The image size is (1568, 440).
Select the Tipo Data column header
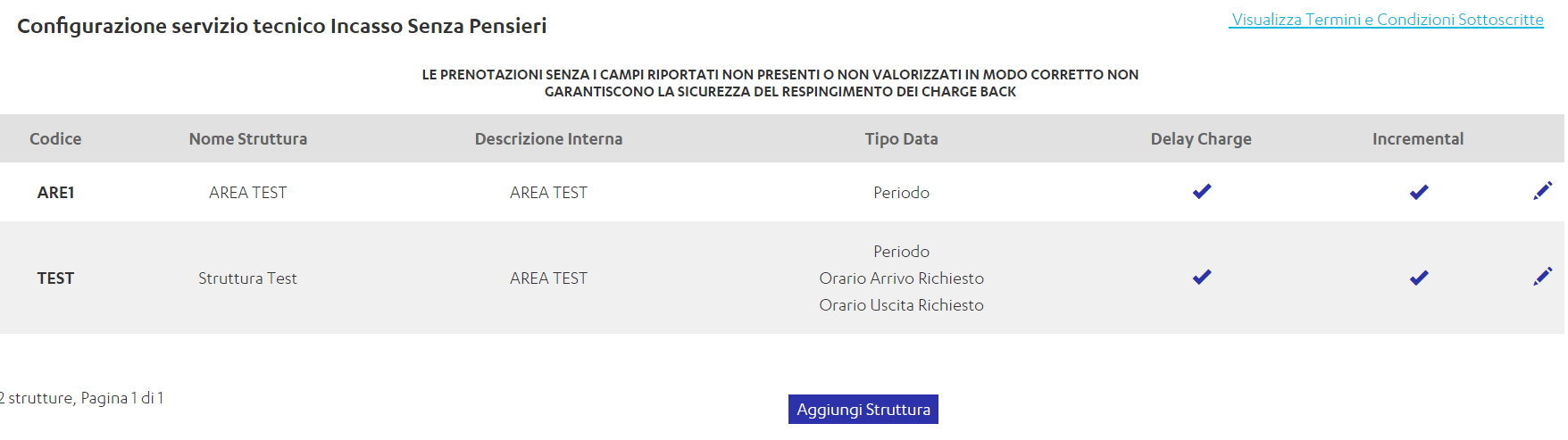(x=901, y=139)
